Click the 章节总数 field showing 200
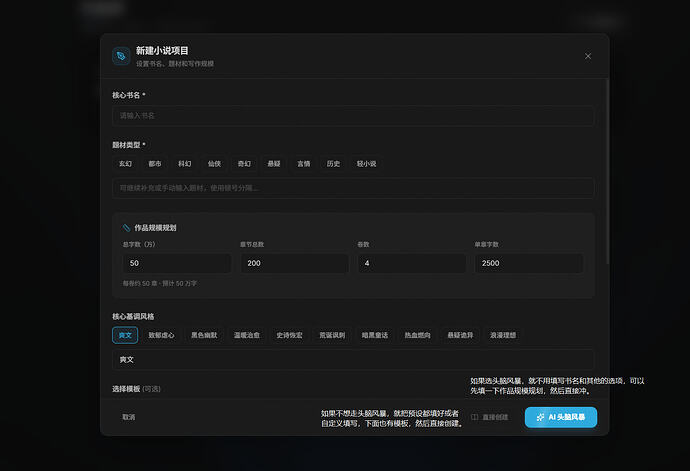This screenshot has width=690, height=471. coord(294,263)
